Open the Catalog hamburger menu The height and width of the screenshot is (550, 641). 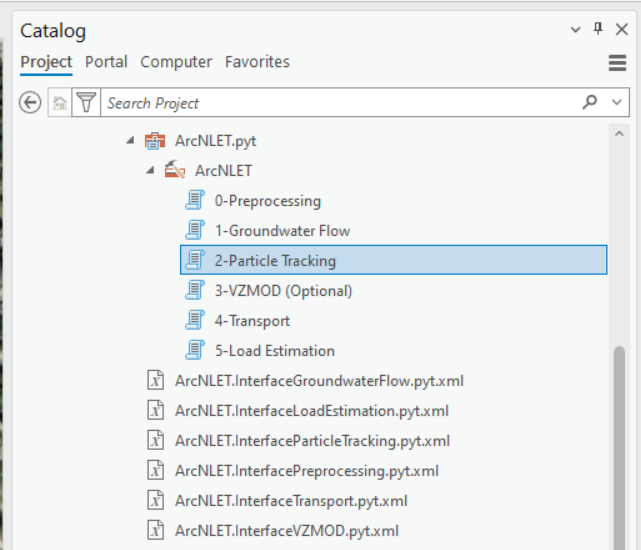[617, 63]
